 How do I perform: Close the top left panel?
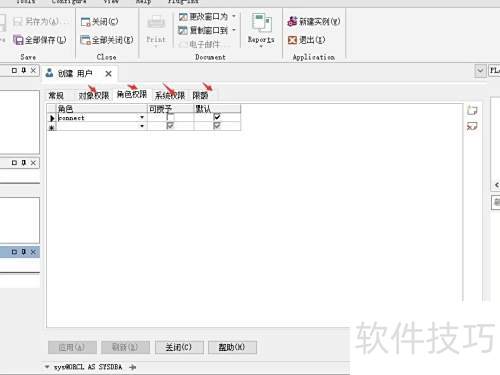tap(33, 70)
